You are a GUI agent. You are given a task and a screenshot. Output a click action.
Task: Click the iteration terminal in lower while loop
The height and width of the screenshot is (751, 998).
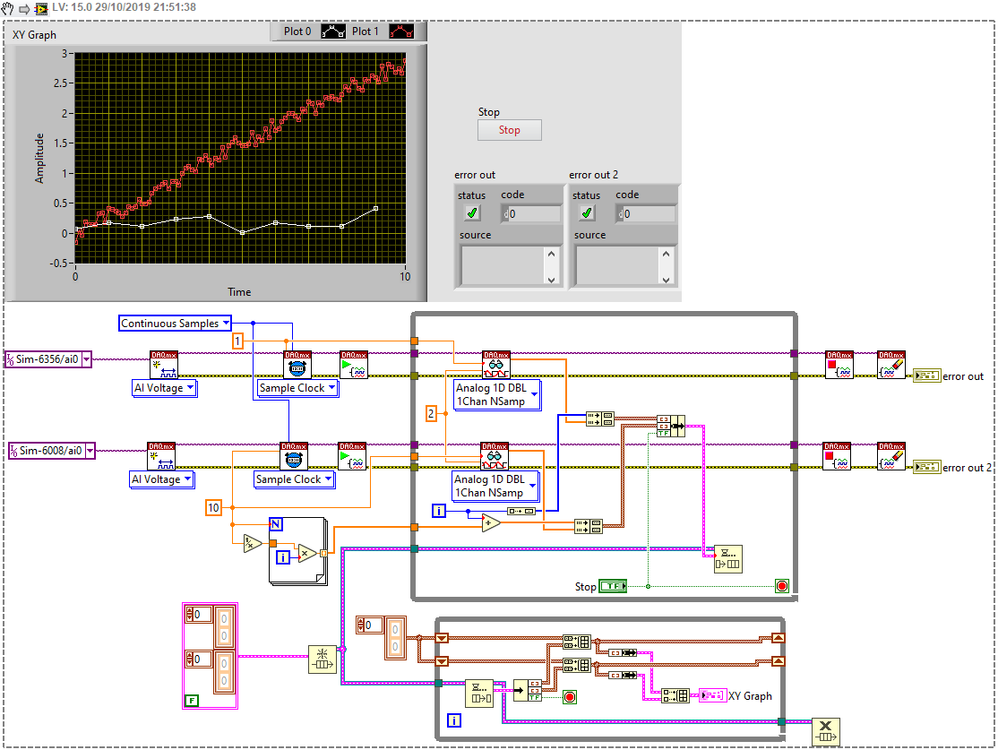(x=454, y=720)
